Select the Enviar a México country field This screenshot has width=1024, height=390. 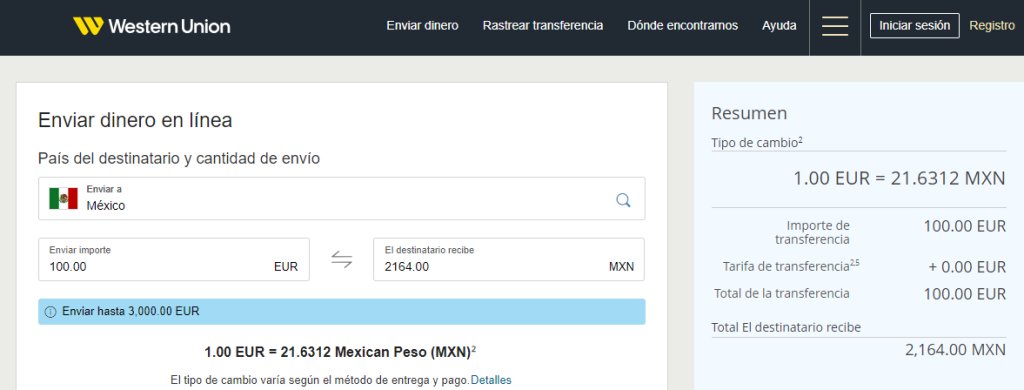(342, 199)
